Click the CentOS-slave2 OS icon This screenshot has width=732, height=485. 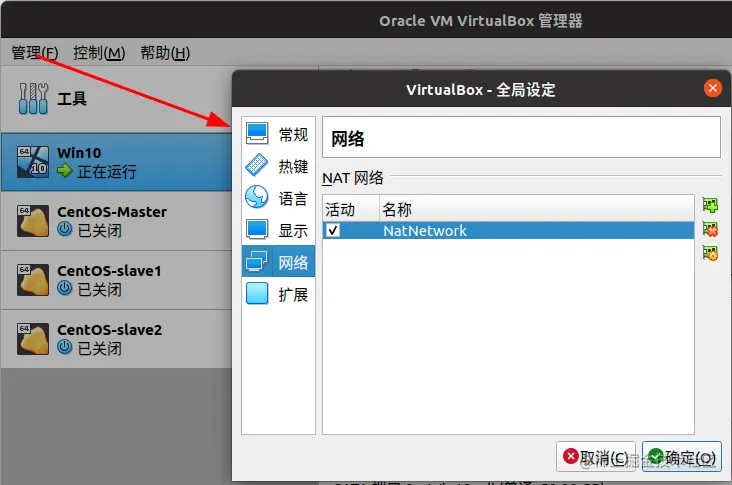33,339
